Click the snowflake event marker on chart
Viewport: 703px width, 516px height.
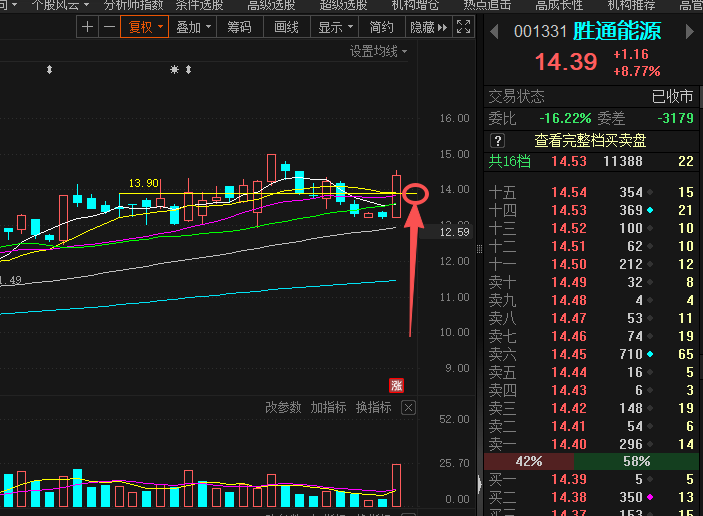click(x=174, y=69)
